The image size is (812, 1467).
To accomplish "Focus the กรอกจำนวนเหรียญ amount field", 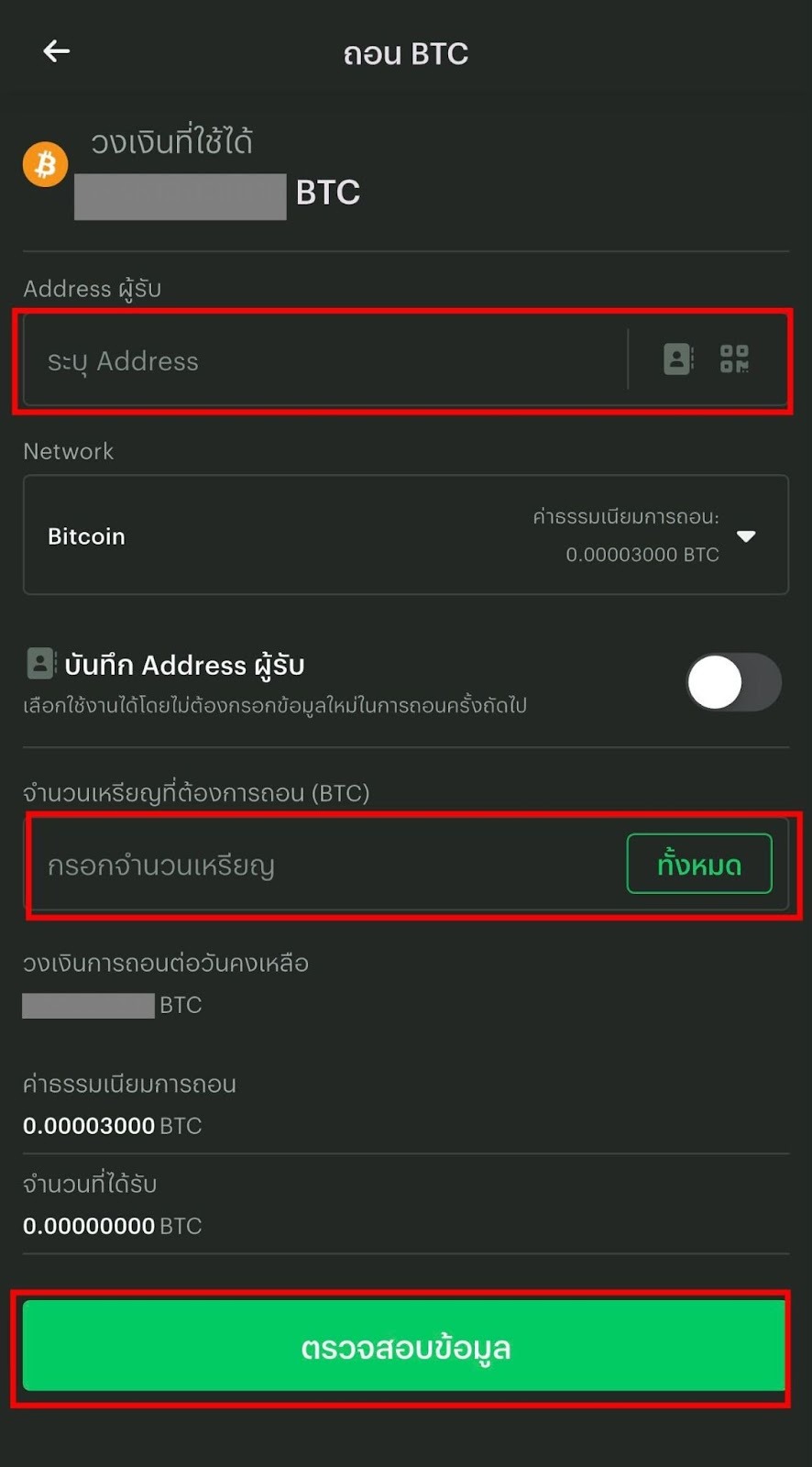I will (325, 865).
